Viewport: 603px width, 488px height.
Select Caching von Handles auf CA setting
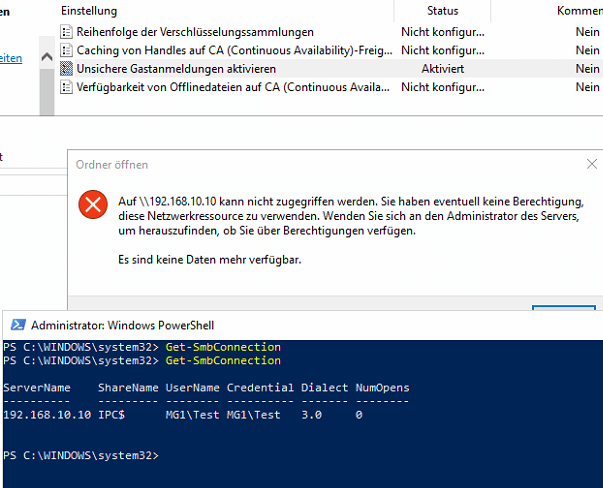[x=232, y=50]
